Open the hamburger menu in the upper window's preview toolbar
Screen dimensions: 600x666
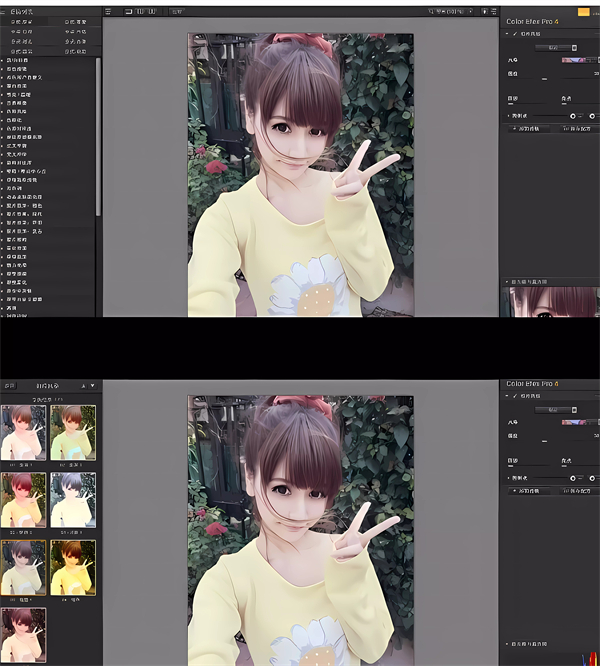point(108,11)
